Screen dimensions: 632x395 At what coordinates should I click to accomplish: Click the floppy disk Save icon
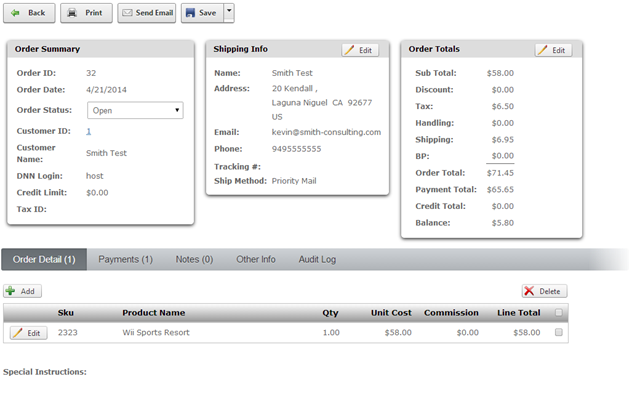(x=190, y=13)
